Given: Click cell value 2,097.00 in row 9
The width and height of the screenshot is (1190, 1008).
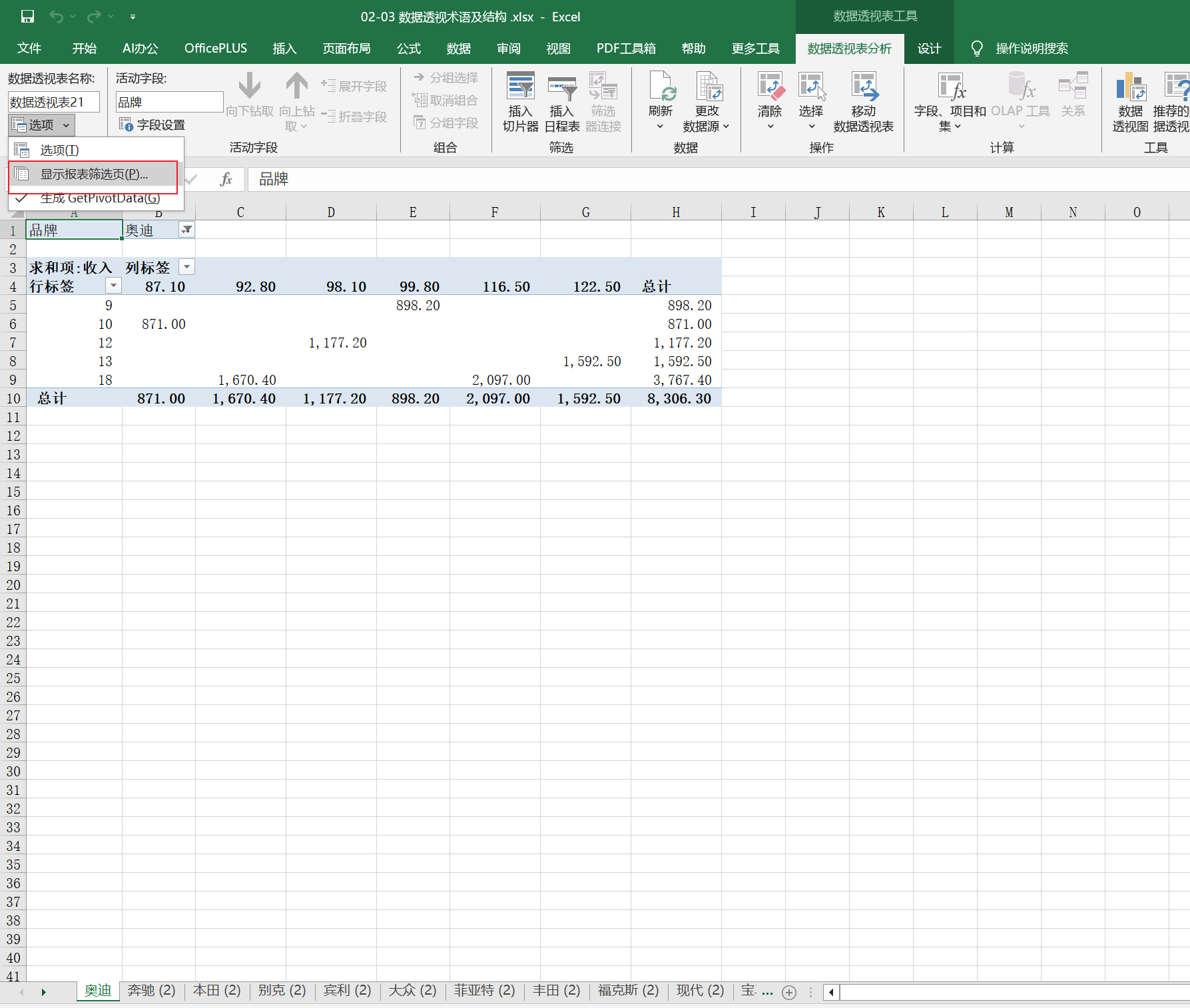Looking at the screenshot, I should [x=495, y=379].
